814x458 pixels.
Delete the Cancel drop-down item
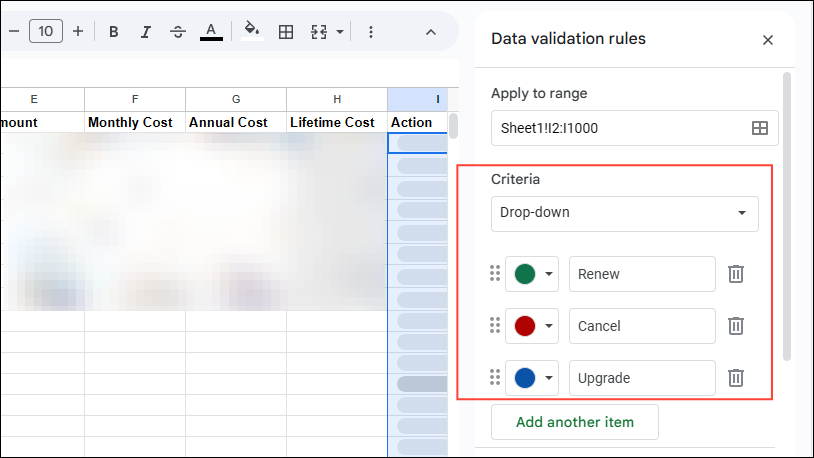pyautogui.click(x=736, y=326)
